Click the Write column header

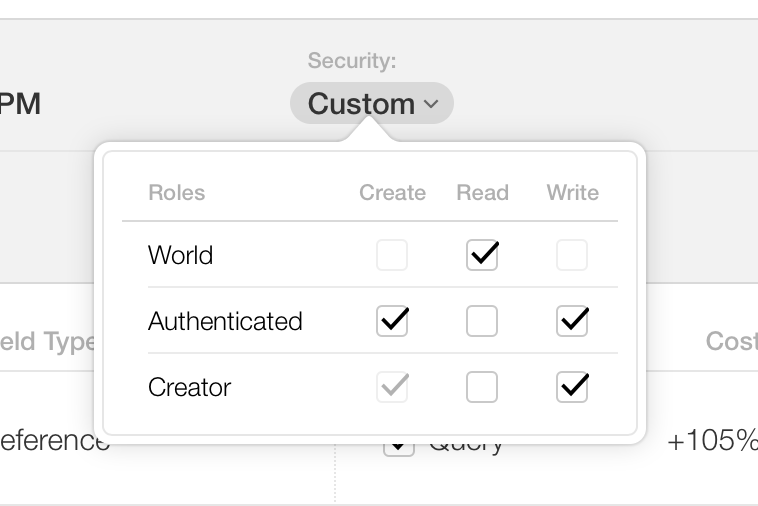(x=572, y=193)
